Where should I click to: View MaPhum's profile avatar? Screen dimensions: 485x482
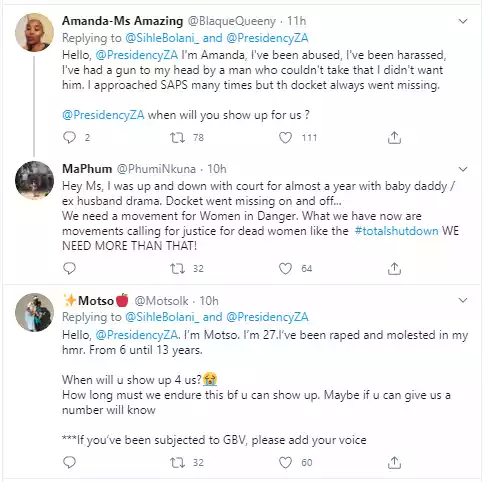[34, 180]
